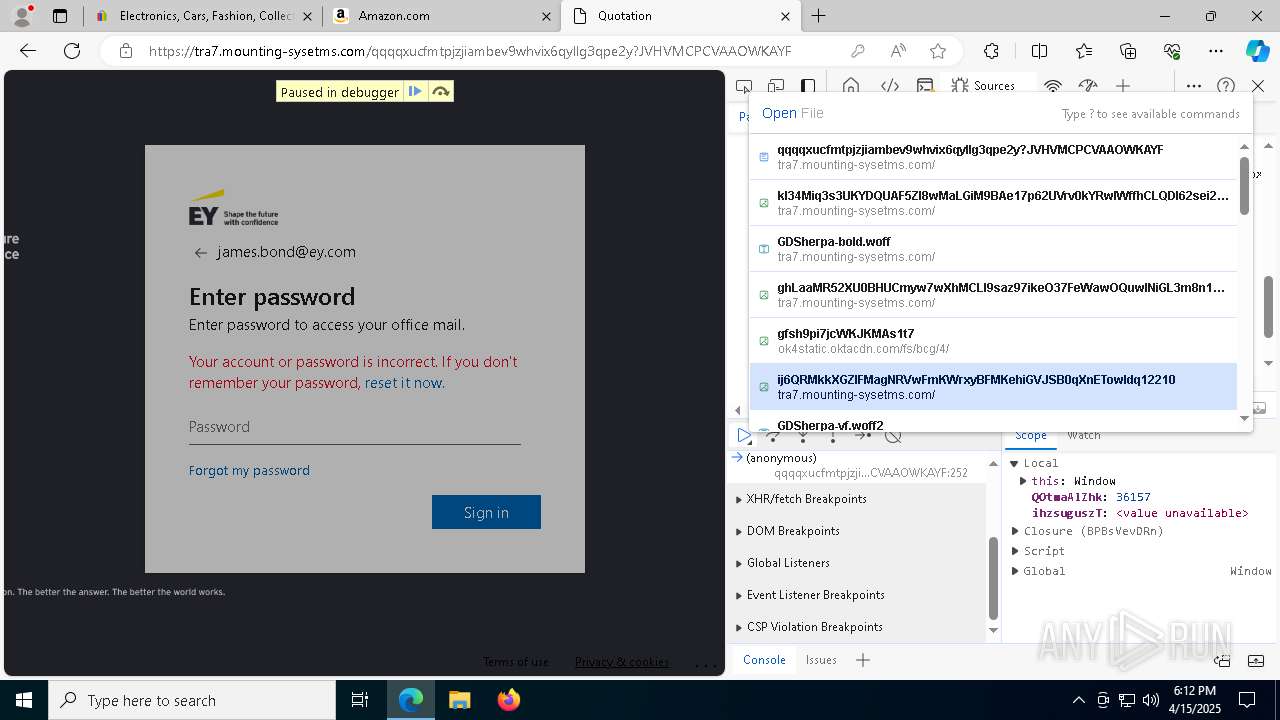Enter split screen view
The height and width of the screenshot is (720, 1280).
tap(1039, 51)
